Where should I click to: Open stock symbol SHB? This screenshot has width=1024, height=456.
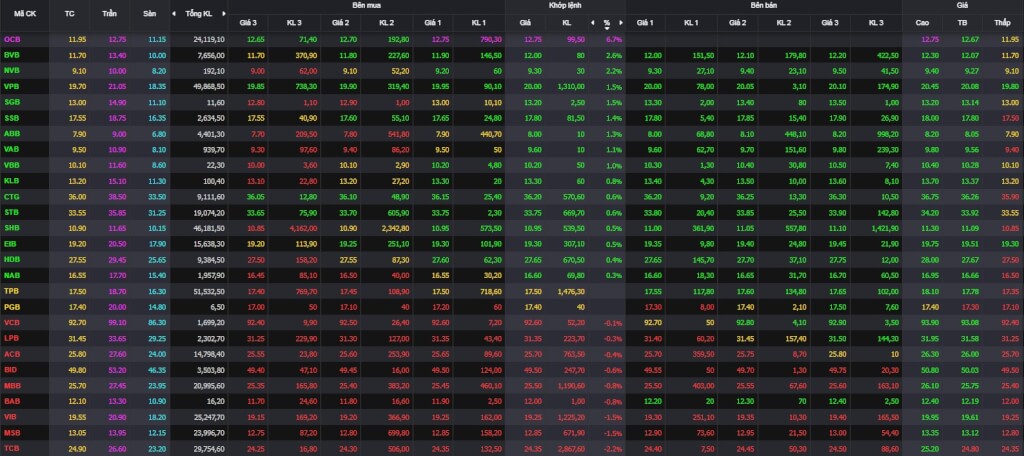(12, 227)
